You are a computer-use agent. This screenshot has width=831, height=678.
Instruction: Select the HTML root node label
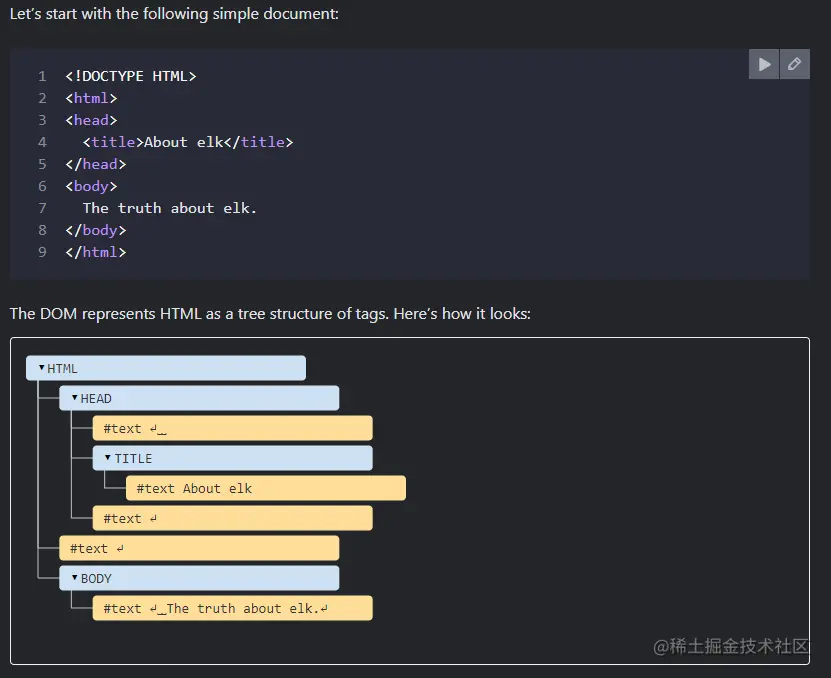tap(62, 369)
